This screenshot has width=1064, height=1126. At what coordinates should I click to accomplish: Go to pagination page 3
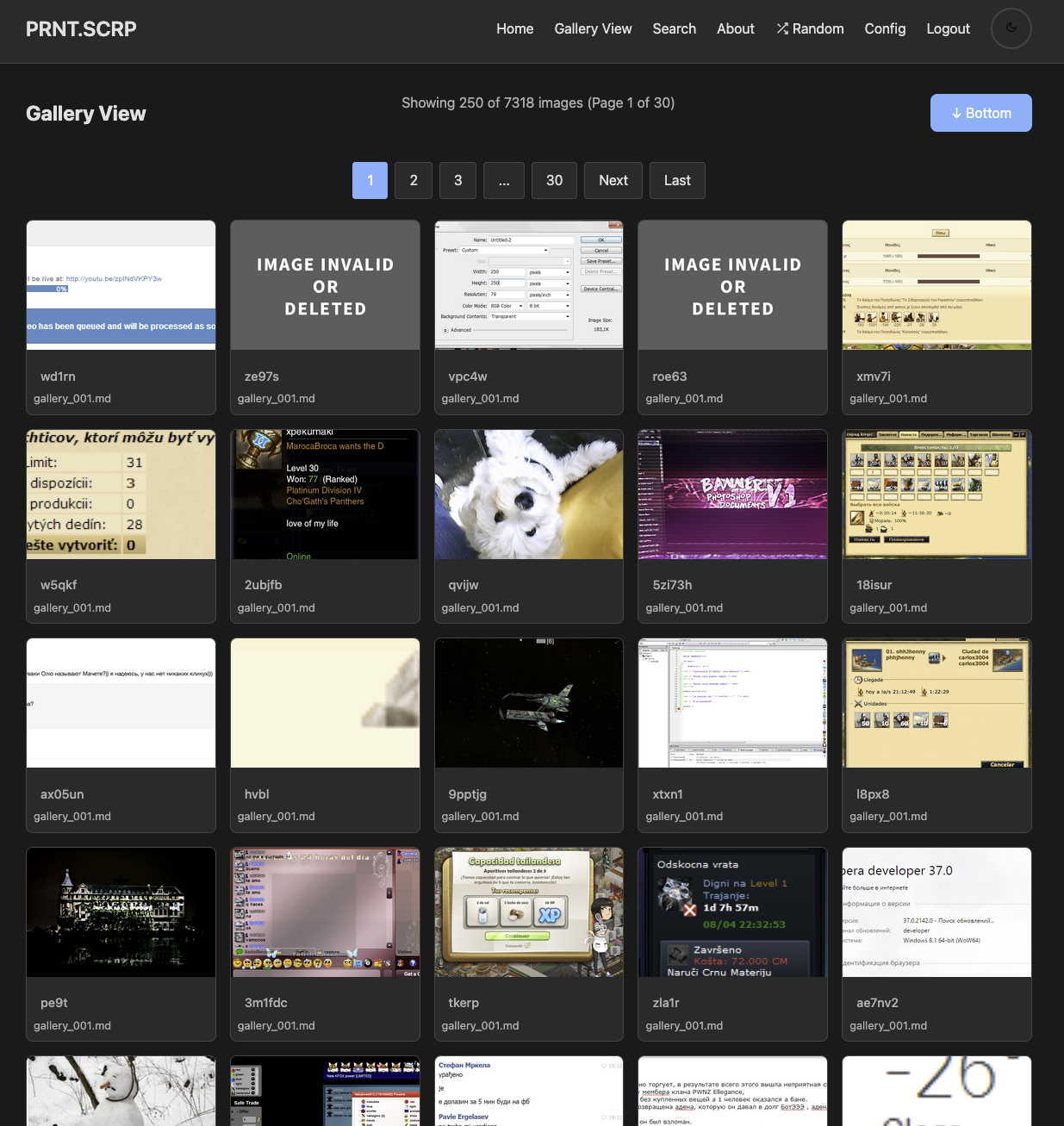[x=457, y=180]
